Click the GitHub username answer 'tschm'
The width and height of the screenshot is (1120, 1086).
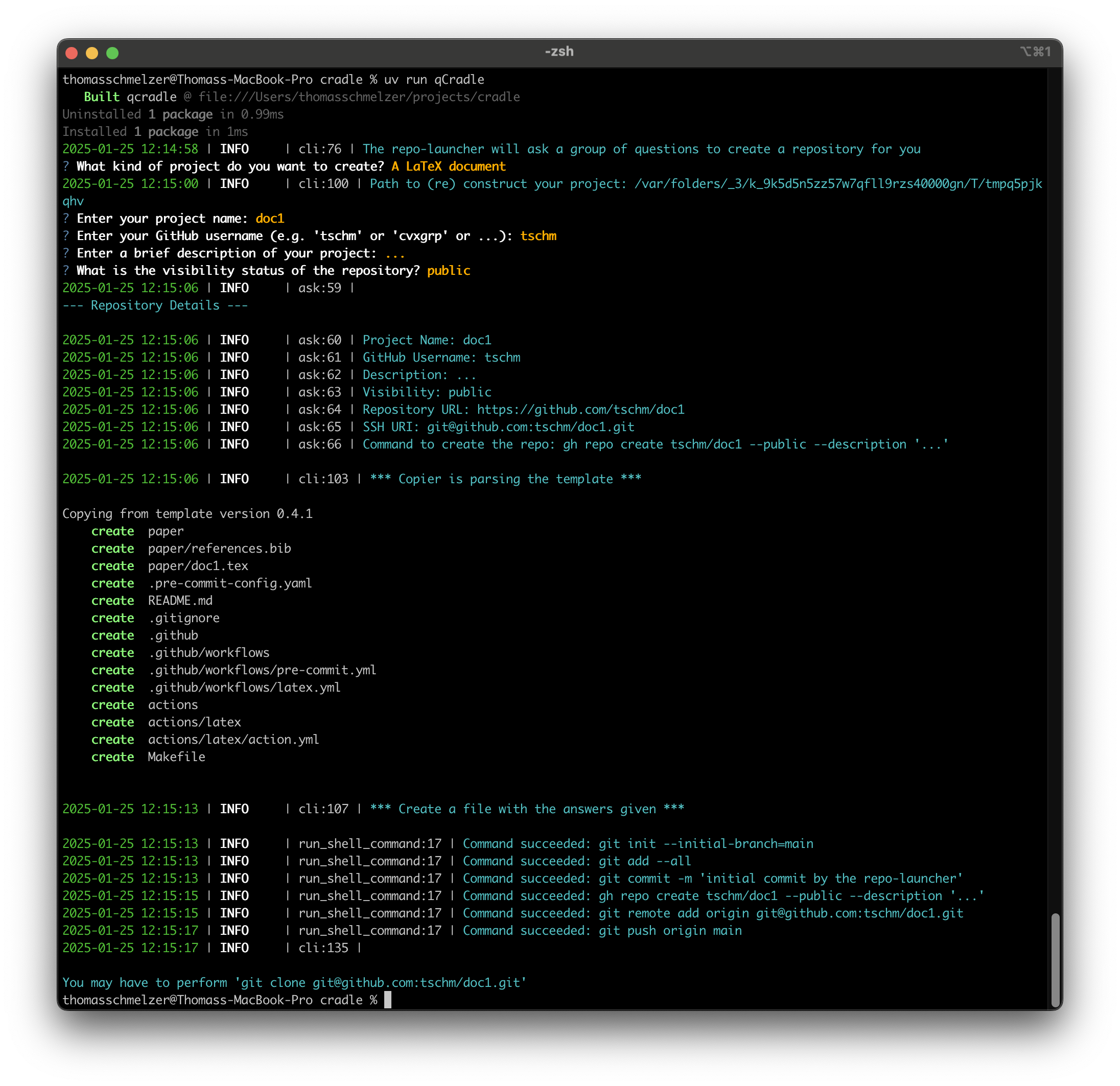click(x=538, y=236)
